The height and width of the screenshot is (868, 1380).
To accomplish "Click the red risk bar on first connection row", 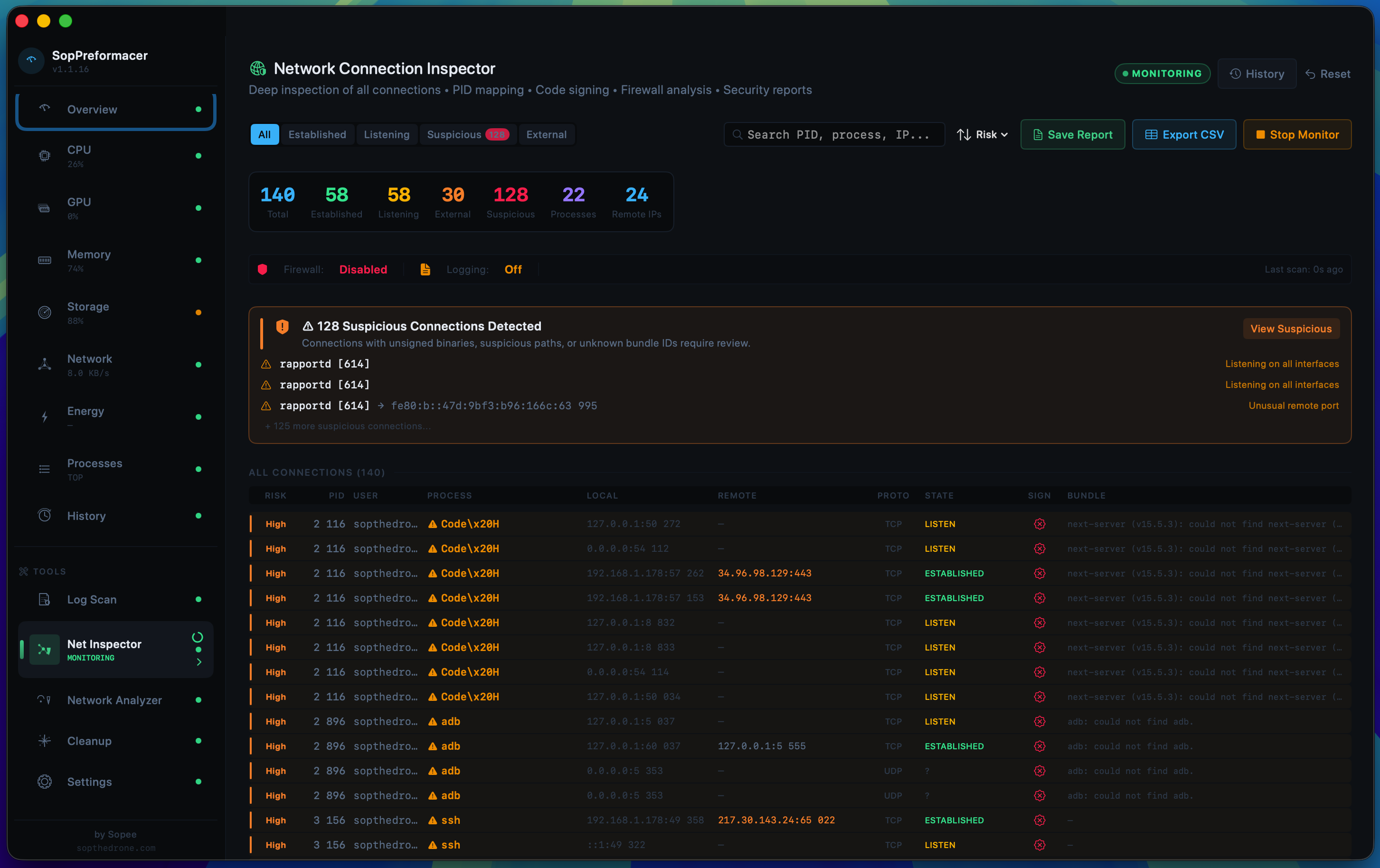I will pos(251,523).
